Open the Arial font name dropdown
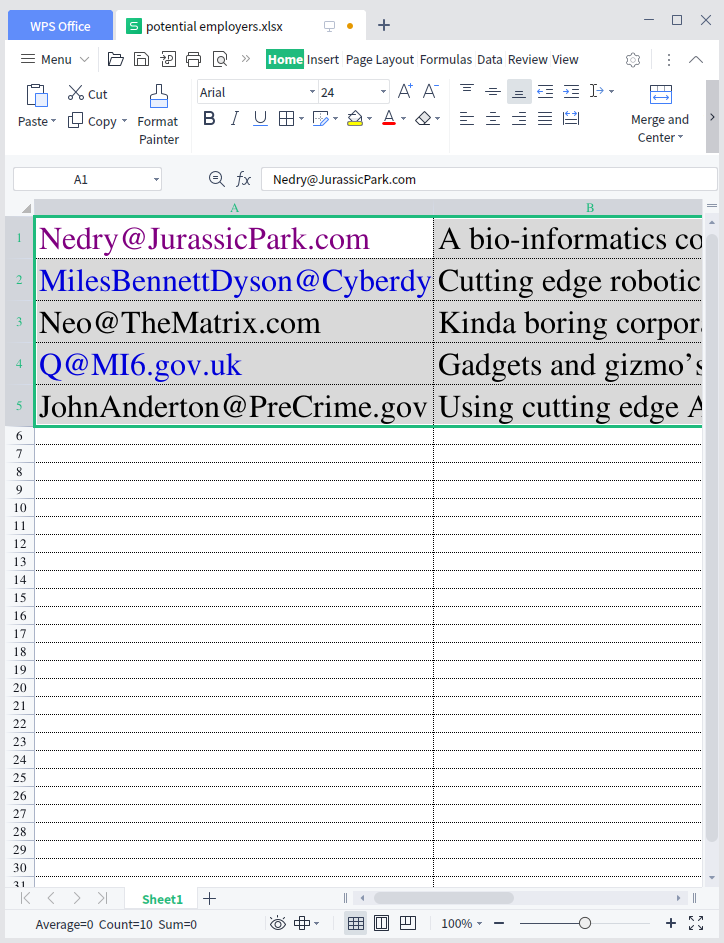 (x=312, y=92)
